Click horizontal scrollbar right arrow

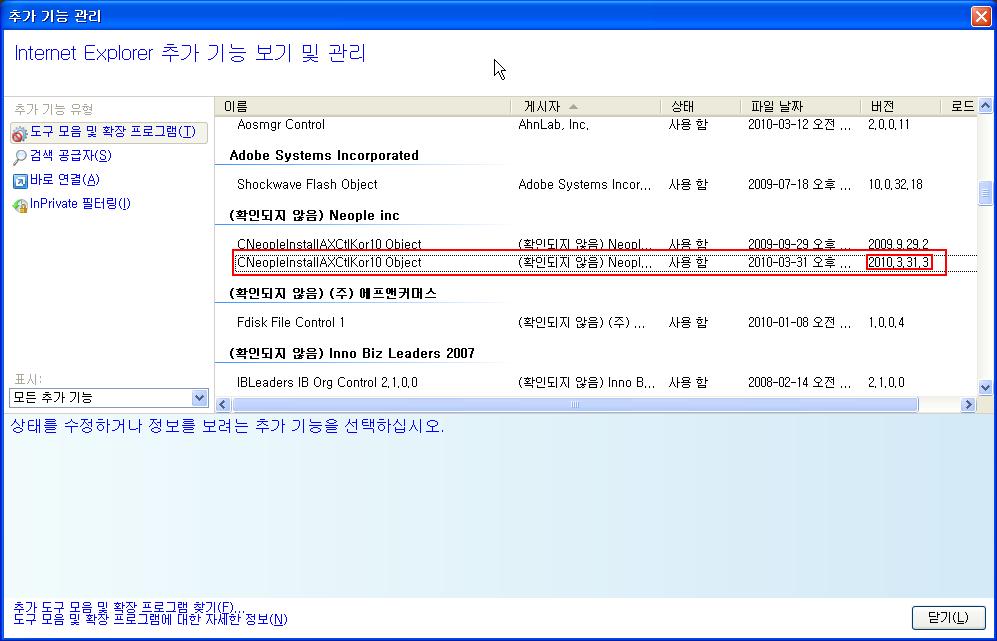pyautogui.click(x=968, y=405)
